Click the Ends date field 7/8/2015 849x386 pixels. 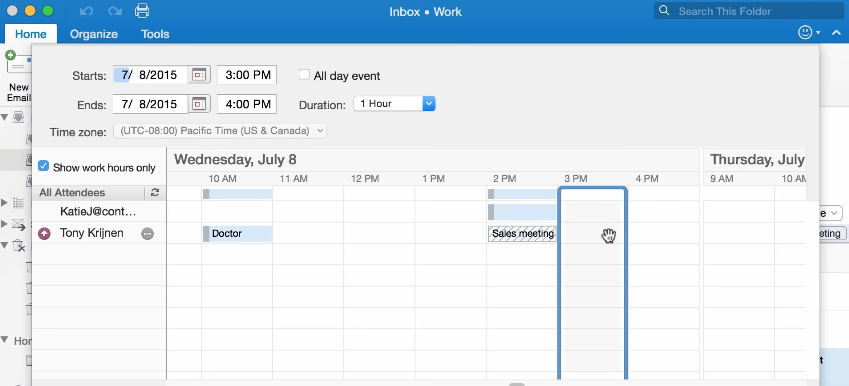tap(151, 104)
